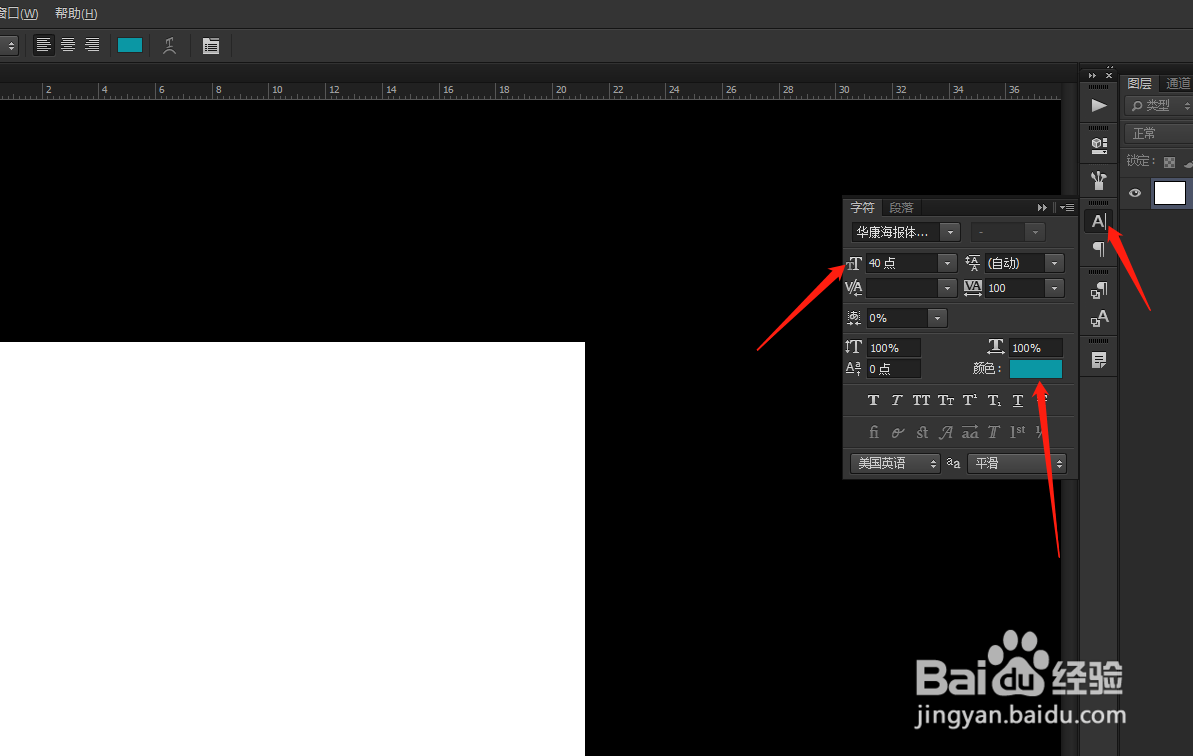Click the leading icon
This screenshot has width=1193, height=756.
pyautogui.click(x=972, y=263)
